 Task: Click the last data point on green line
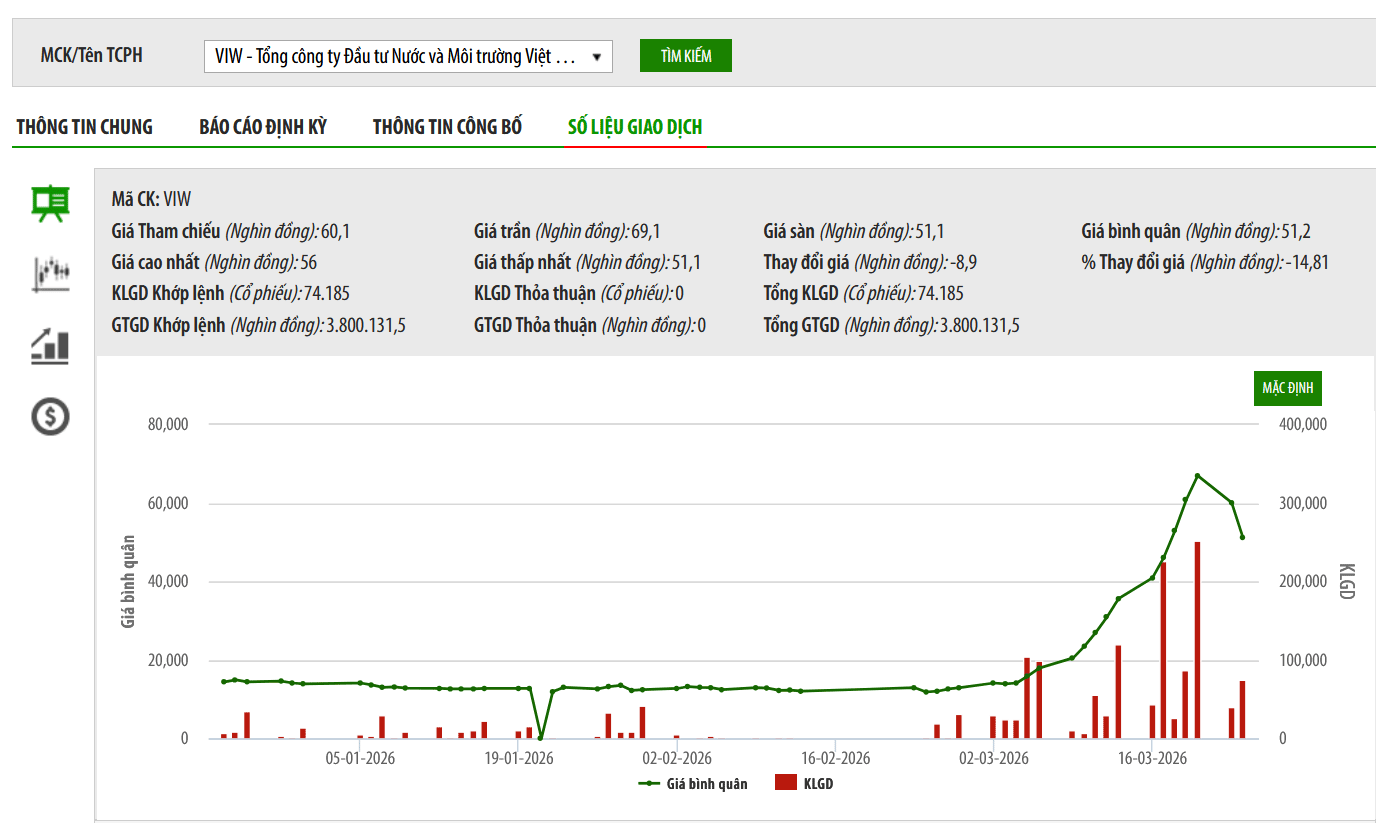pos(1242,538)
